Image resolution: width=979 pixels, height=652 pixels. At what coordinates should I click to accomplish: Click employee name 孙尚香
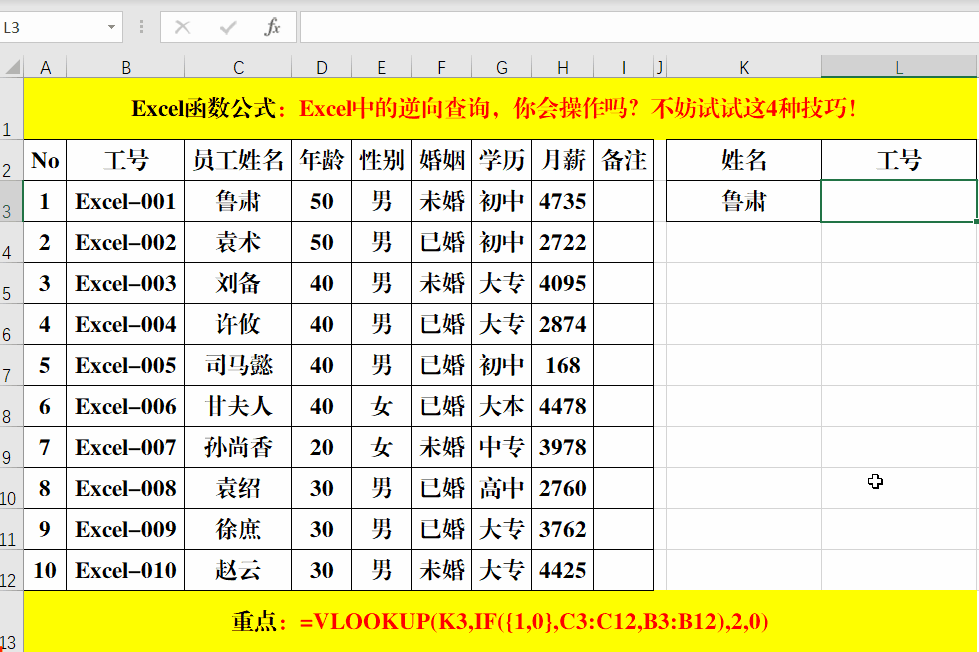pyautogui.click(x=238, y=447)
